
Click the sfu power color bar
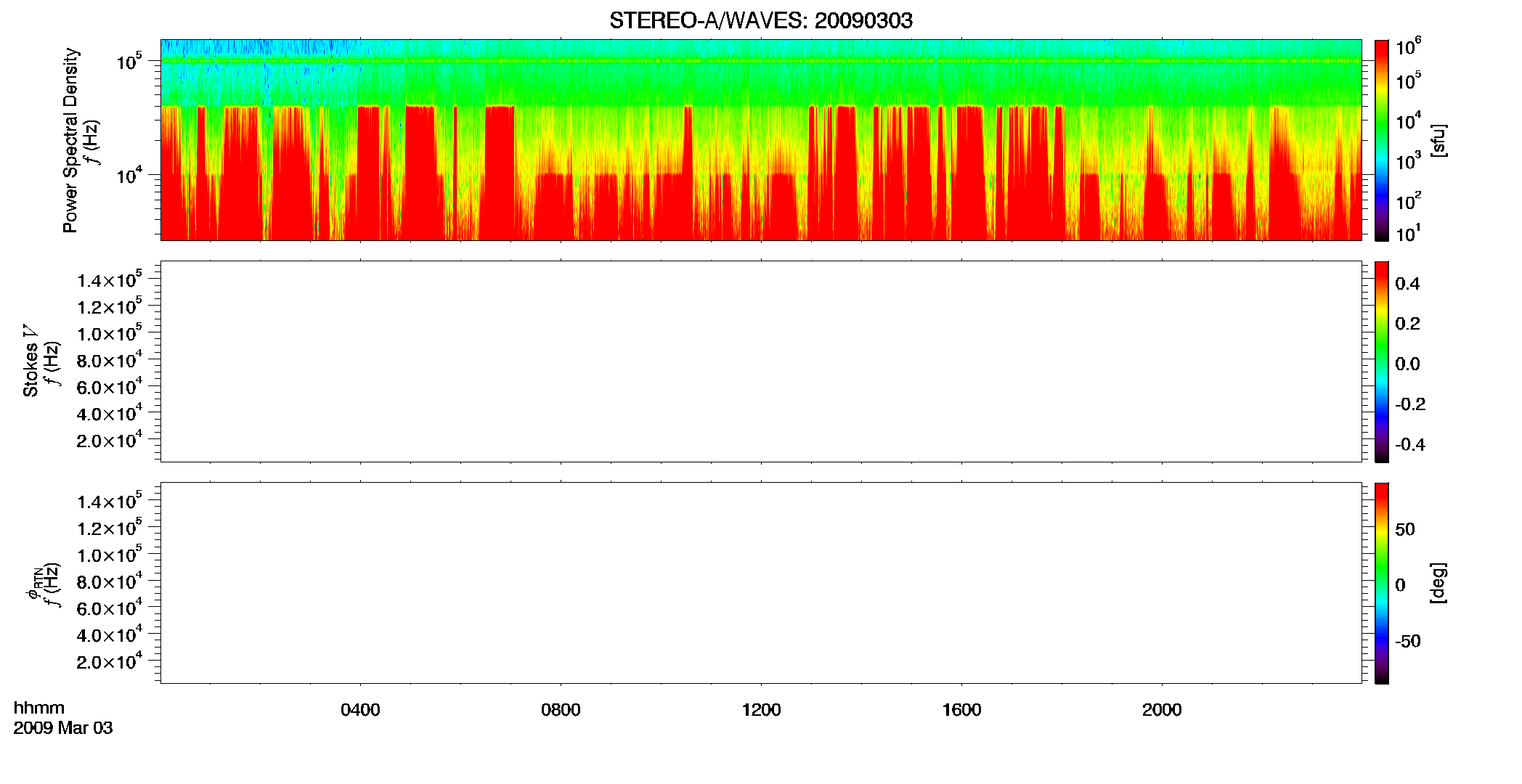click(1382, 139)
